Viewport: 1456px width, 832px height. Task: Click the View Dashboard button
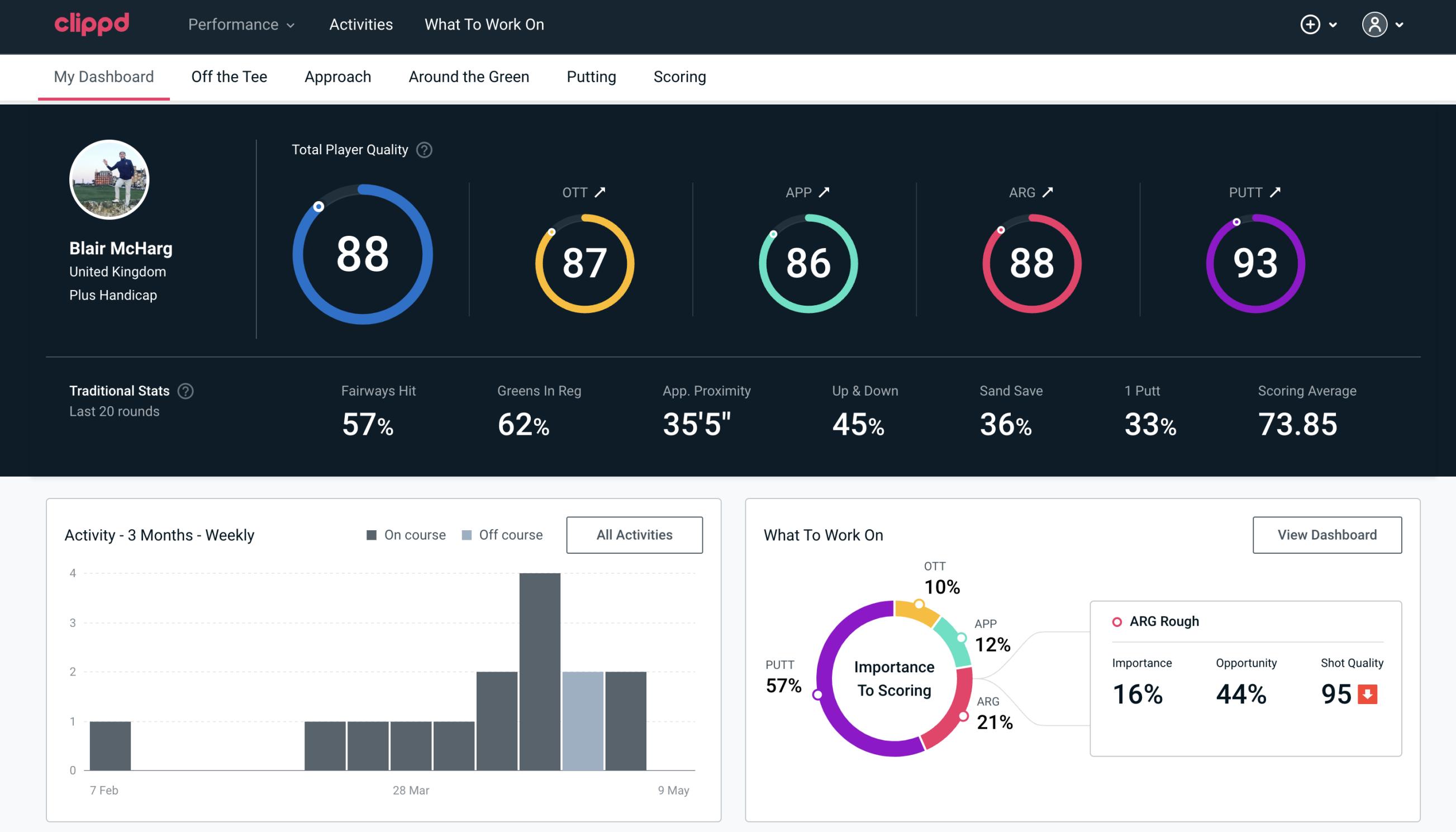pyautogui.click(x=1327, y=534)
